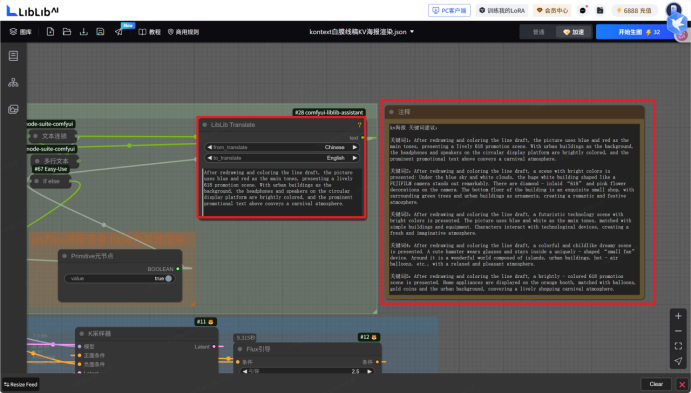Click the from_translate Chinese value
691x393 pixels.
coord(334,147)
